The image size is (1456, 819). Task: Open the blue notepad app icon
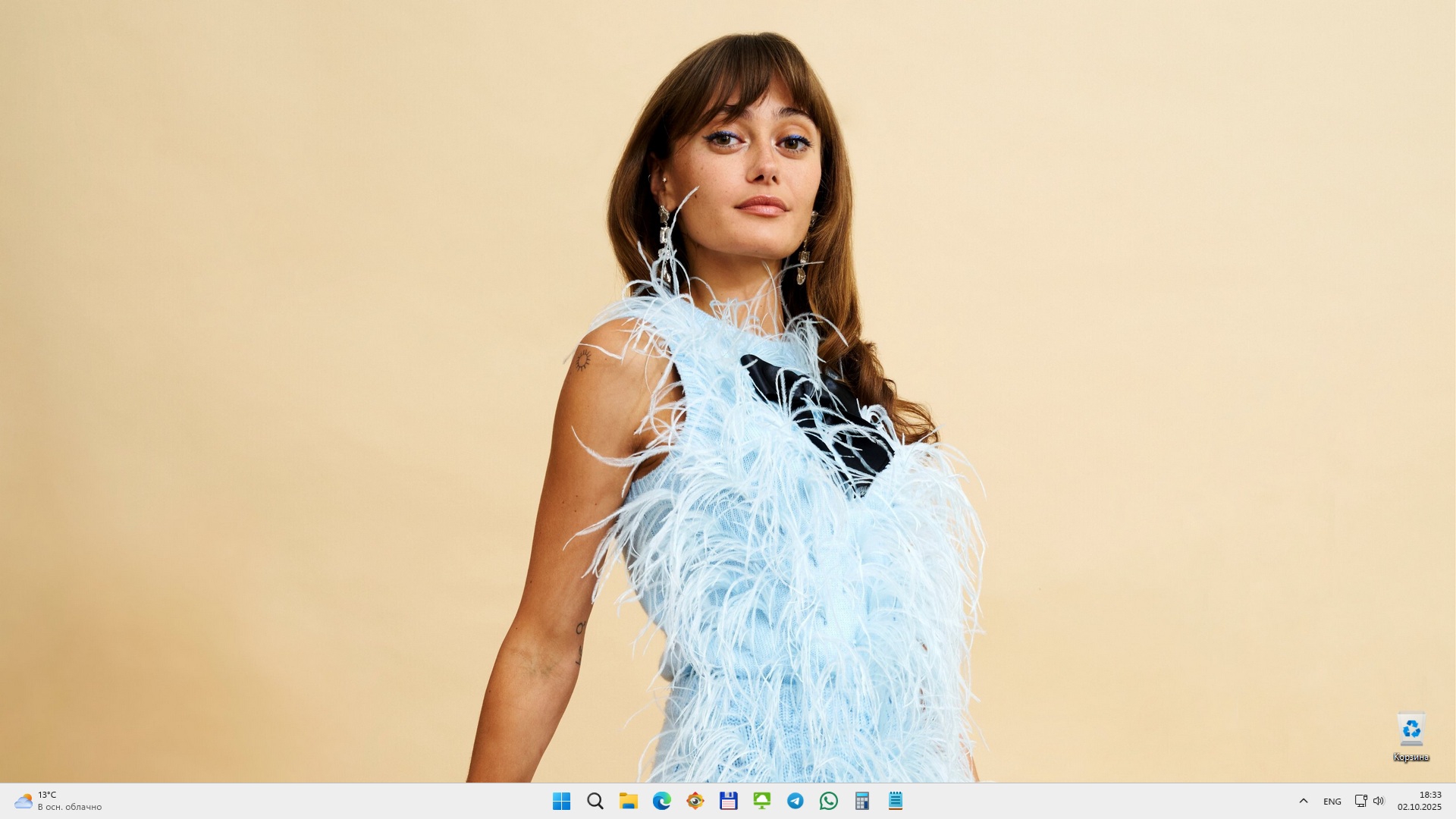coord(895,801)
